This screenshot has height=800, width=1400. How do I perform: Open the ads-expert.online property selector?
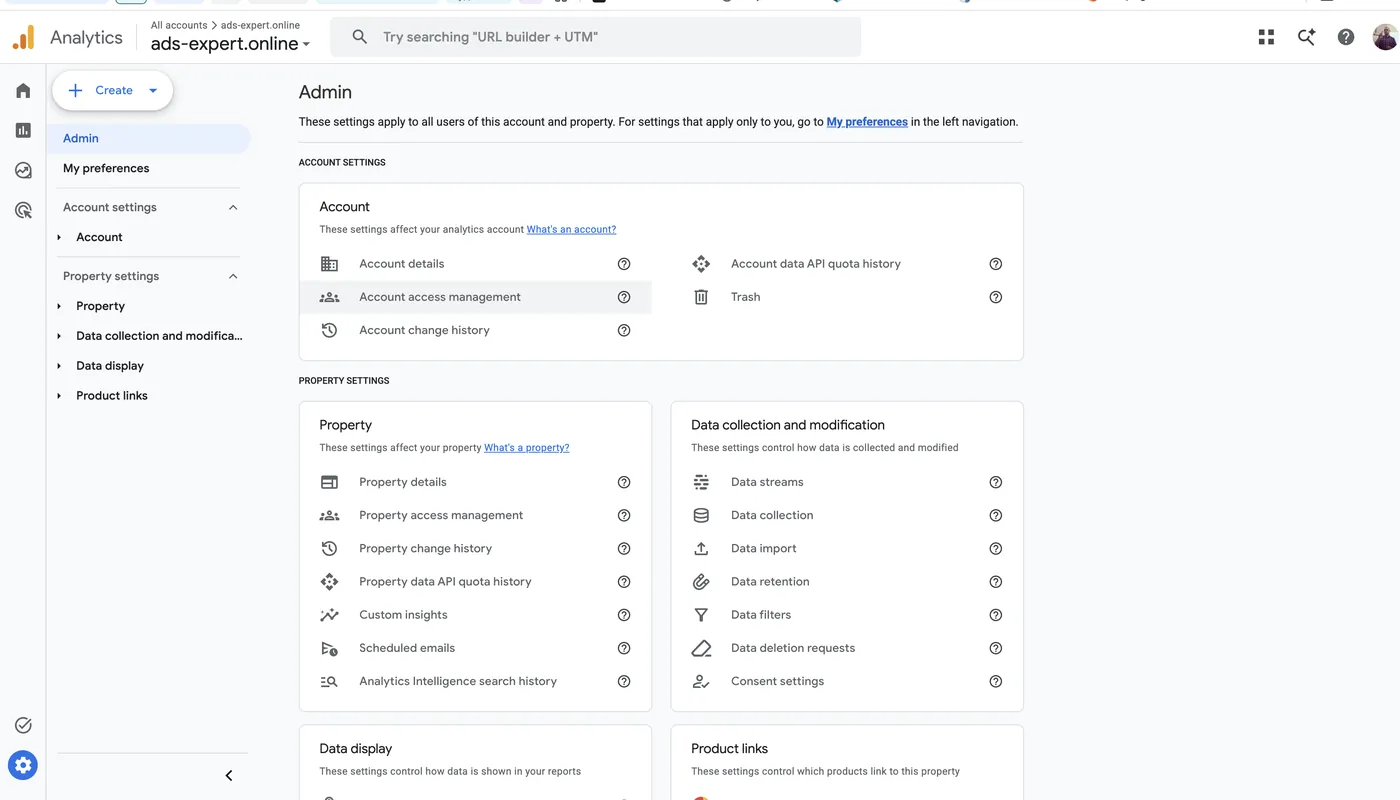tap(230, 44)
